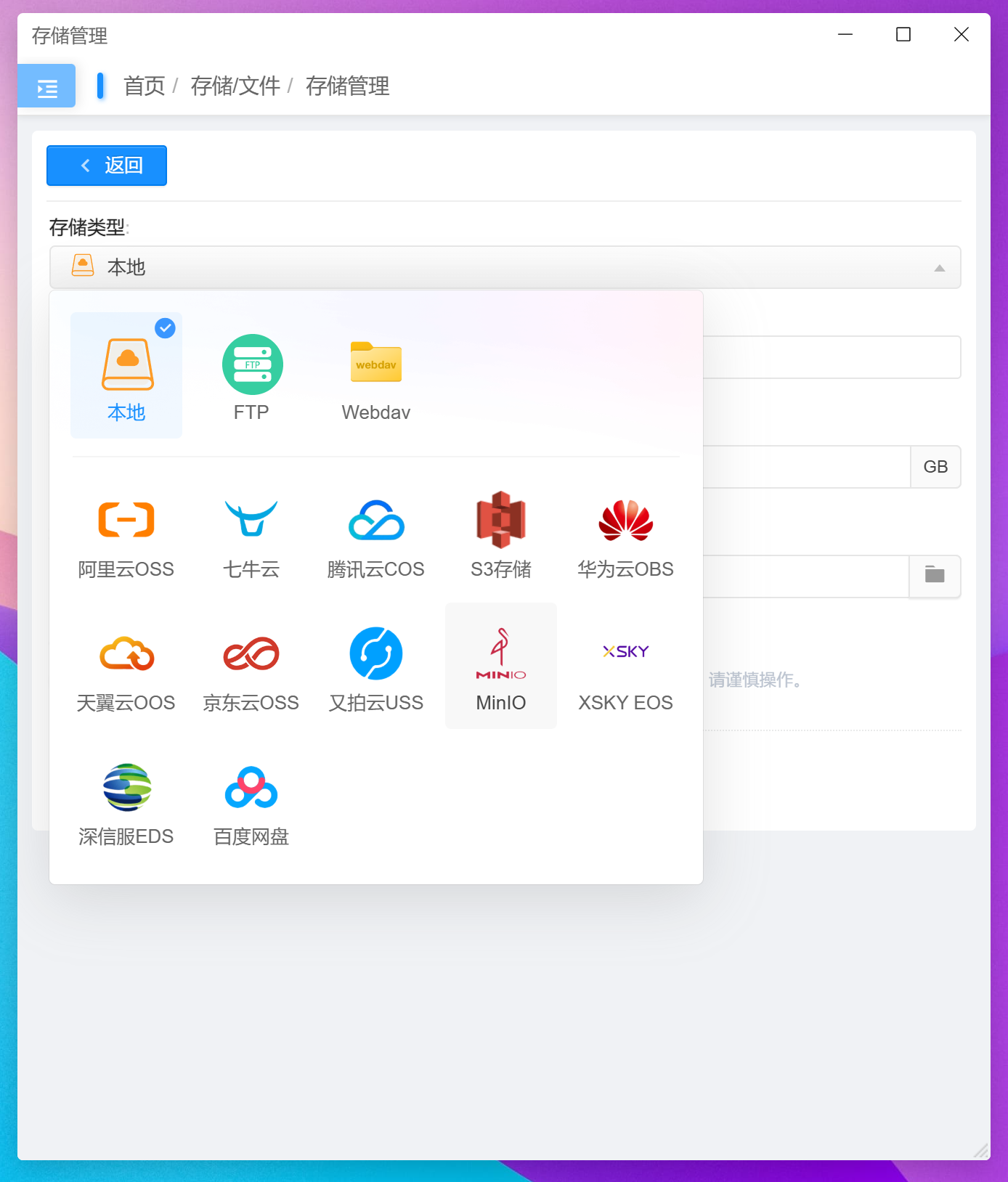The height and width of the screenshot is (1182, 1008).
Task: Select 七牛云 storage
Action: 251,532
